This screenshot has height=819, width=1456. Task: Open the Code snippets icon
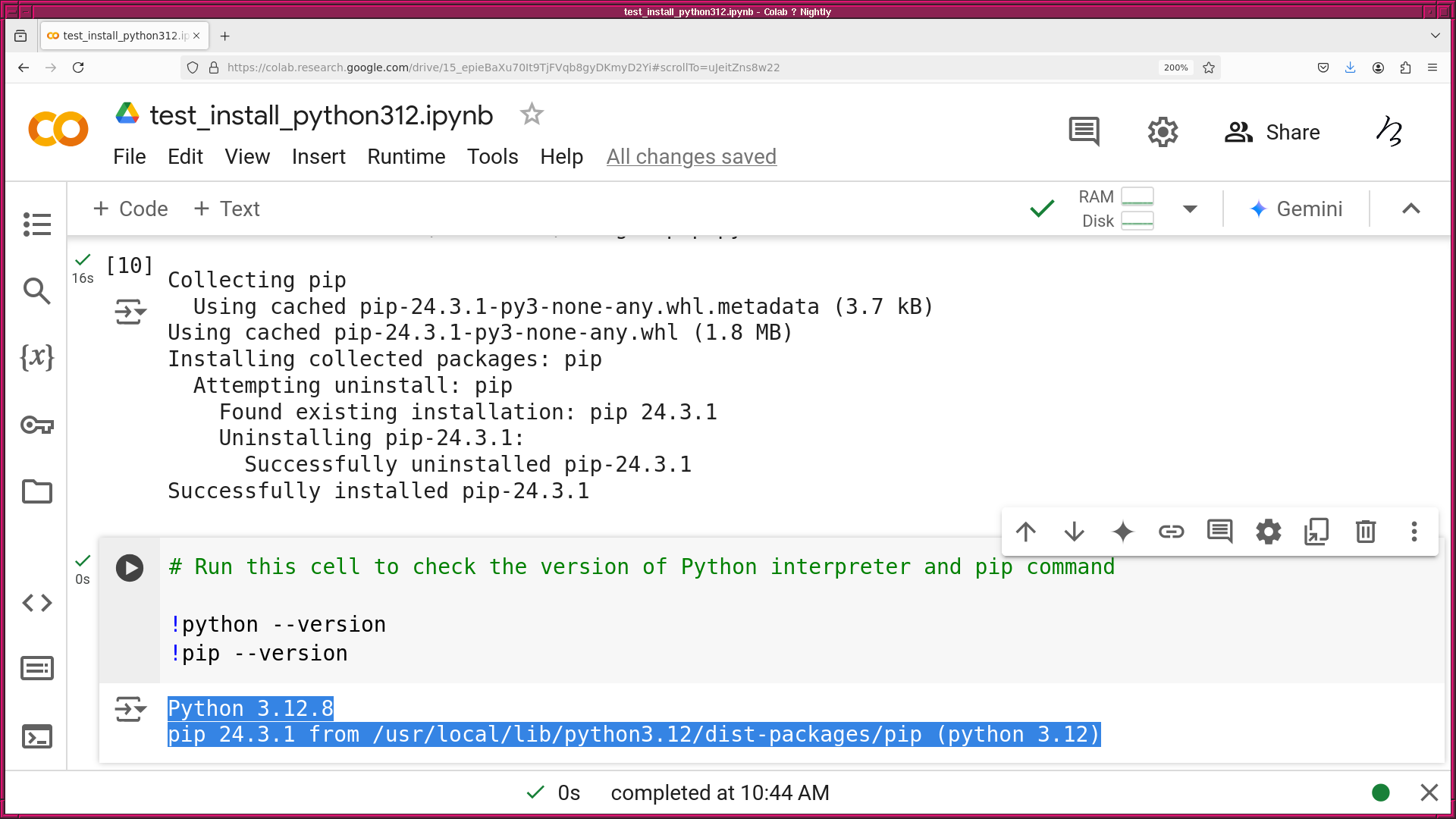coord(36,603)
